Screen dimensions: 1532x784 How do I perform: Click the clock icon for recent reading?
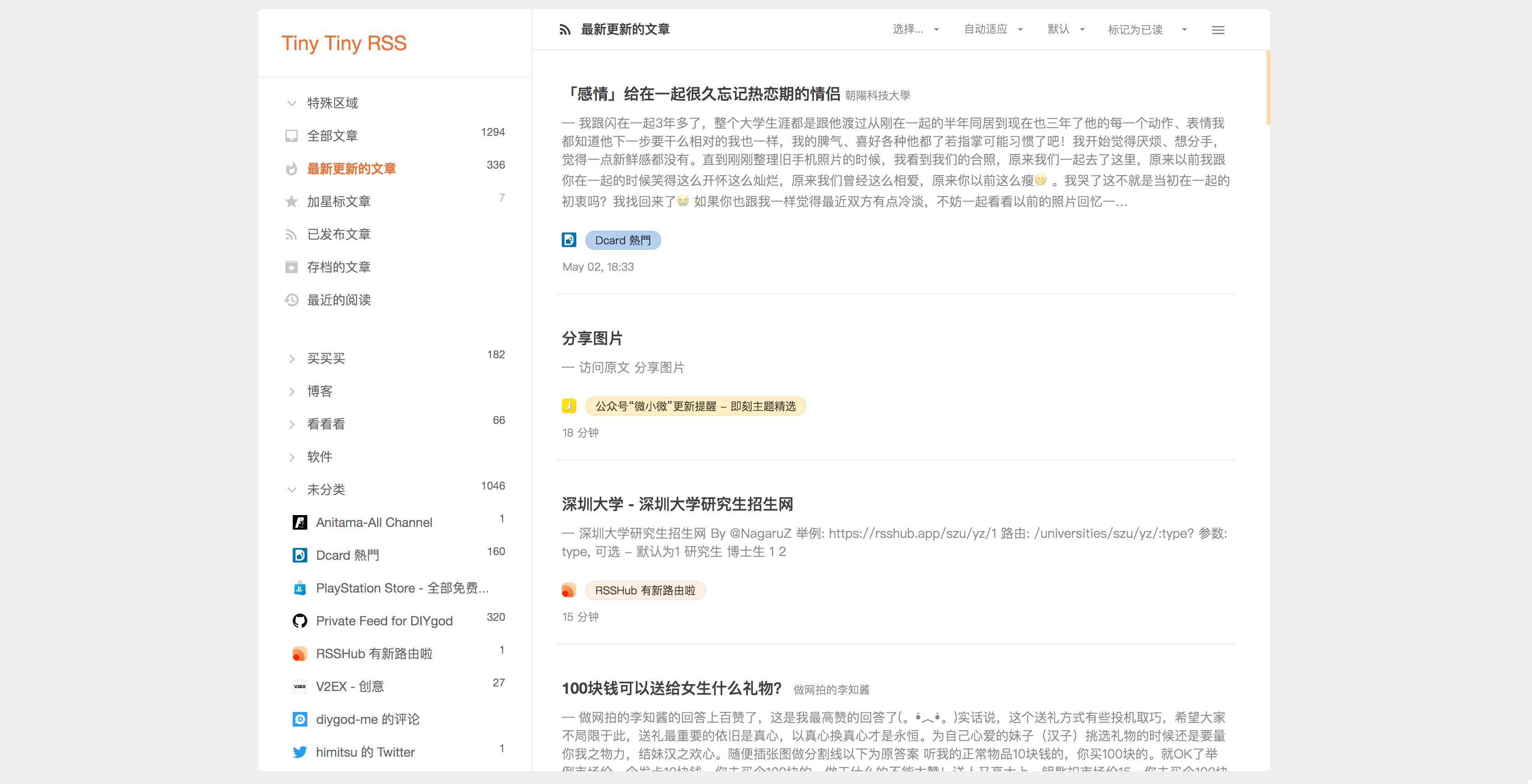point(291,299)
